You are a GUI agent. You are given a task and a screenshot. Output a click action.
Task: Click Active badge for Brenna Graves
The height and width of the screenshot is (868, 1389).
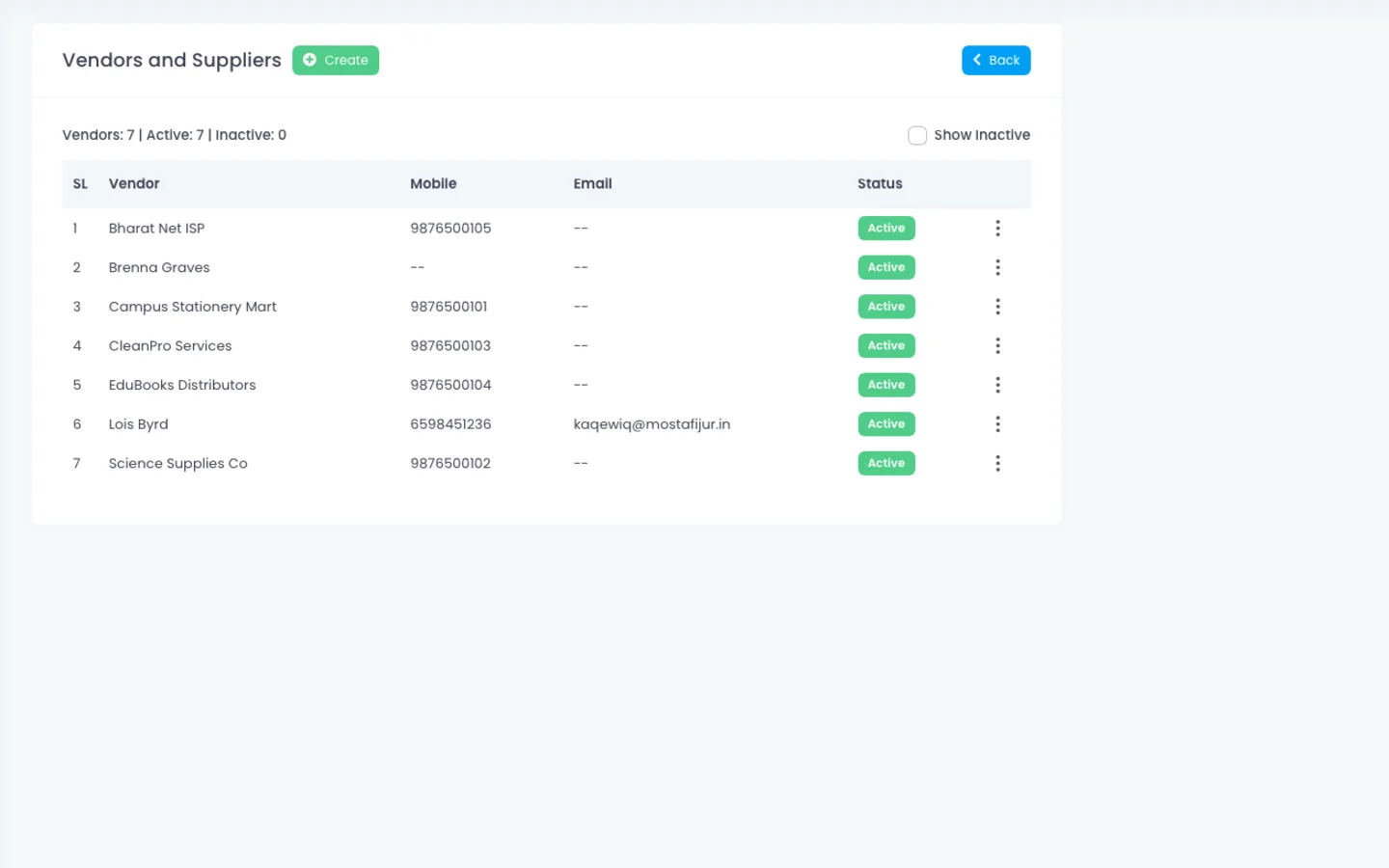point(885,267)
